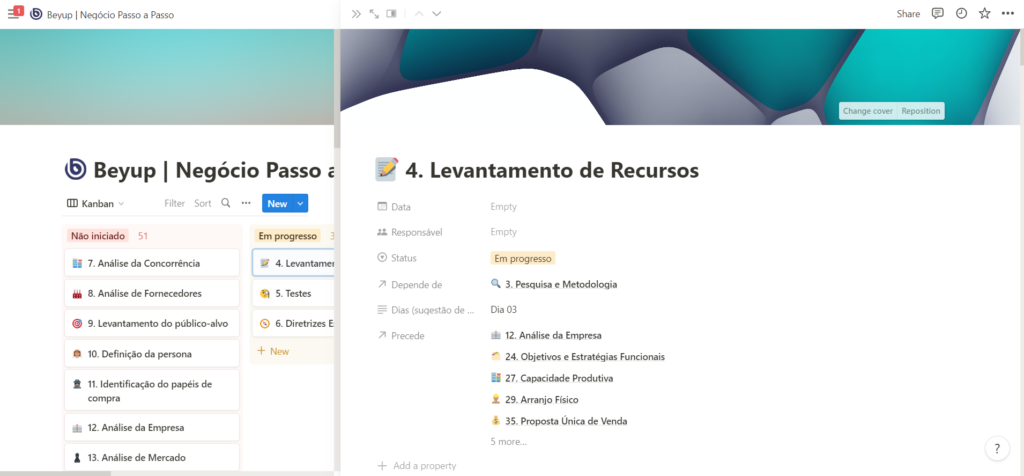Click the comments icon in top bar
Viewport: 1024px width, 476px height.
937,14
